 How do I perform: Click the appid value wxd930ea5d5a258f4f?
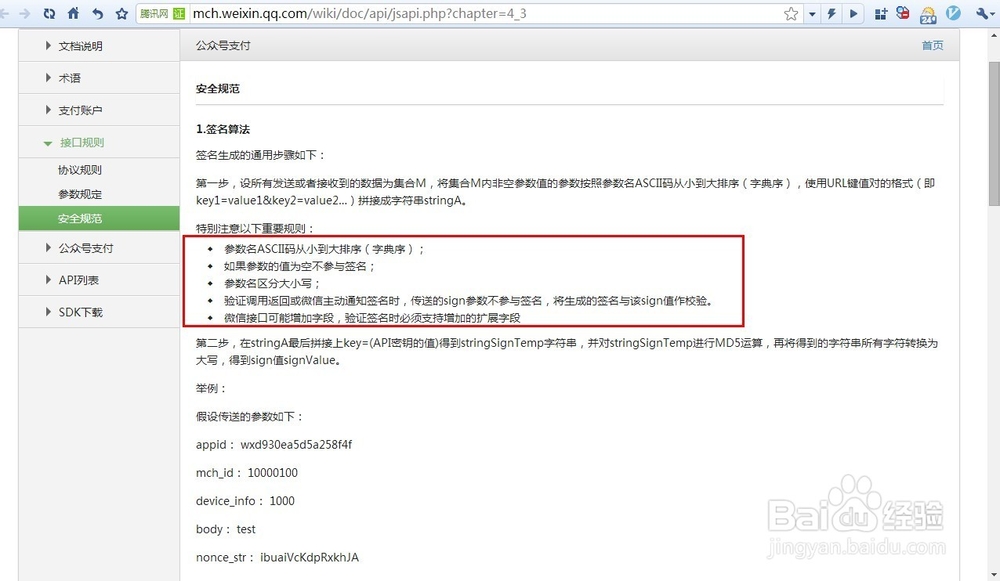click(x=296, y=445)
